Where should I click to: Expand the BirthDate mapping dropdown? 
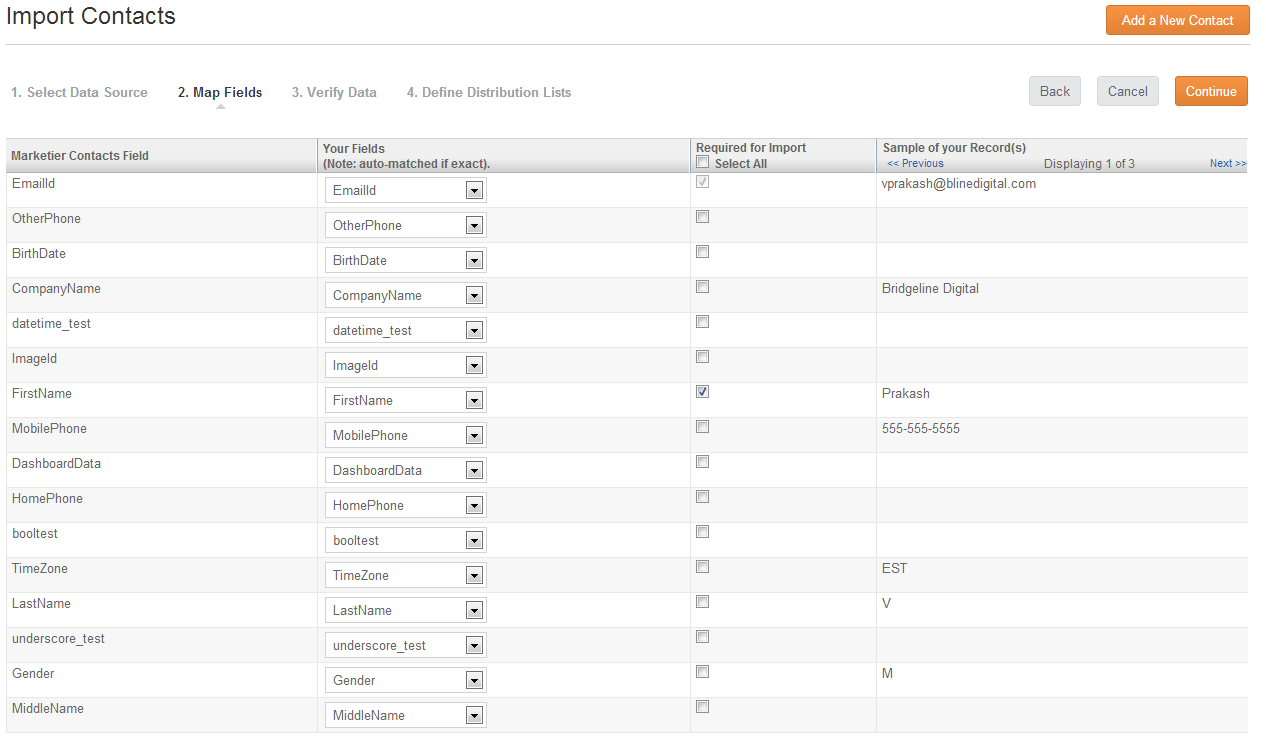(406, 260)
